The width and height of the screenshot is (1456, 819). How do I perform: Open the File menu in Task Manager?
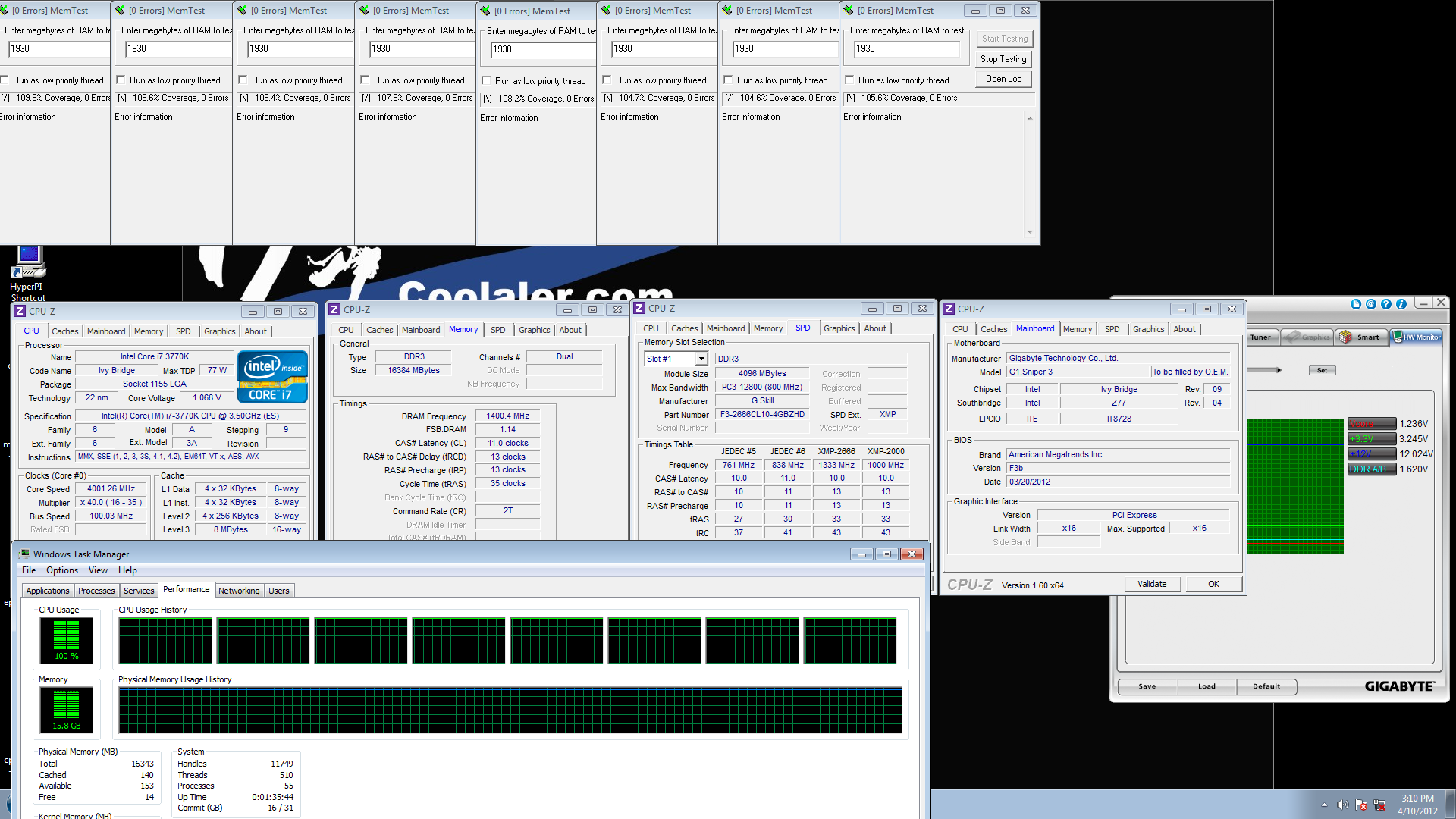tap(29, 570)
